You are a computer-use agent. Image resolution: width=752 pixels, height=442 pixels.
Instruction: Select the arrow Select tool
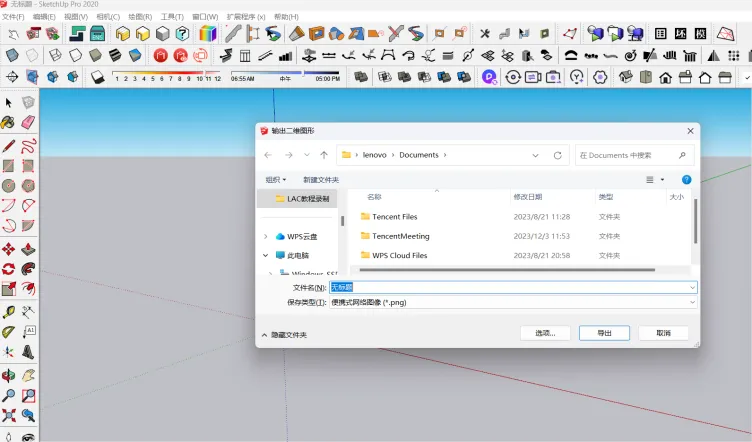click(9, 103)
